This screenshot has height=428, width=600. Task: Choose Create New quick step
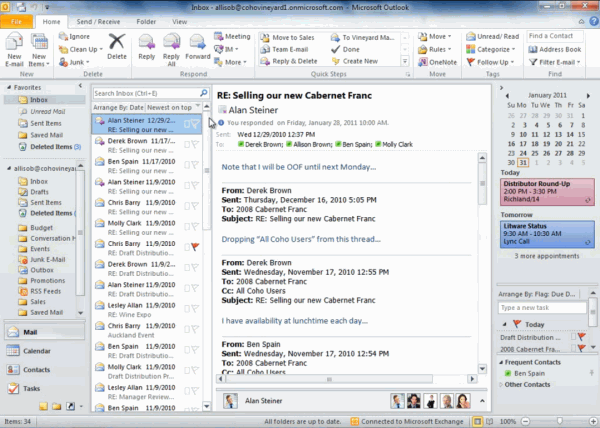(x=355, y=61)
